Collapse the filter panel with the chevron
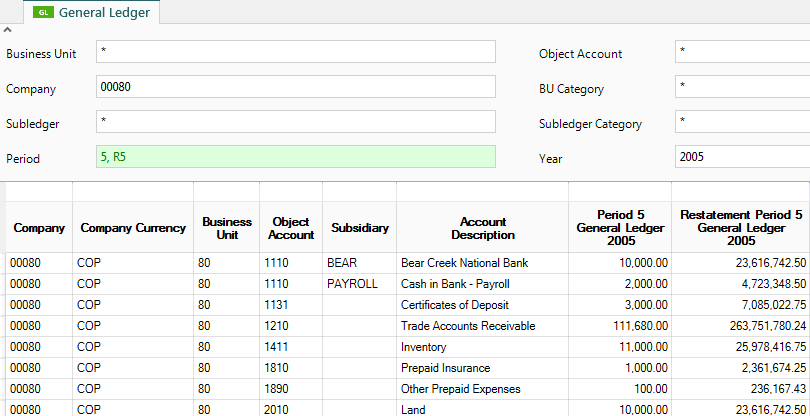810x416 pixels. (x=9, y=31)
